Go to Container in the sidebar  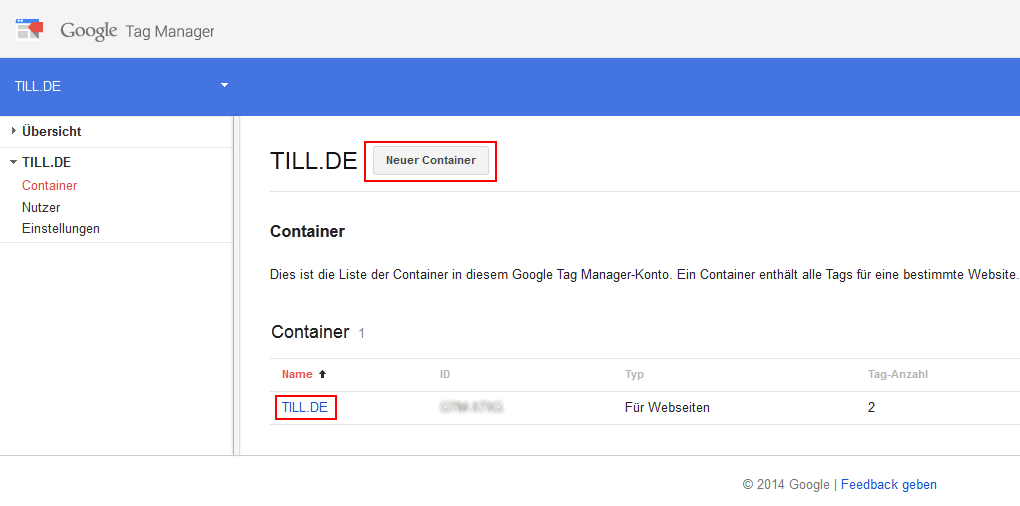49,185
